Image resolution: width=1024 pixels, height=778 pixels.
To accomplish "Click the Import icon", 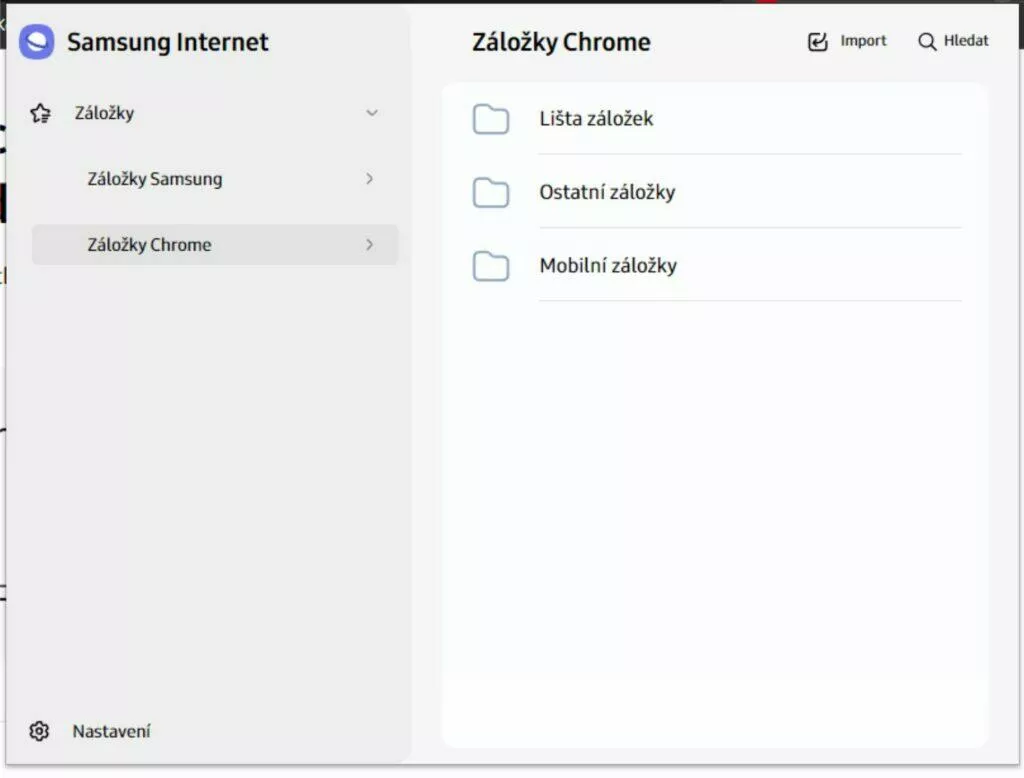I will click(x=818, y=41).
